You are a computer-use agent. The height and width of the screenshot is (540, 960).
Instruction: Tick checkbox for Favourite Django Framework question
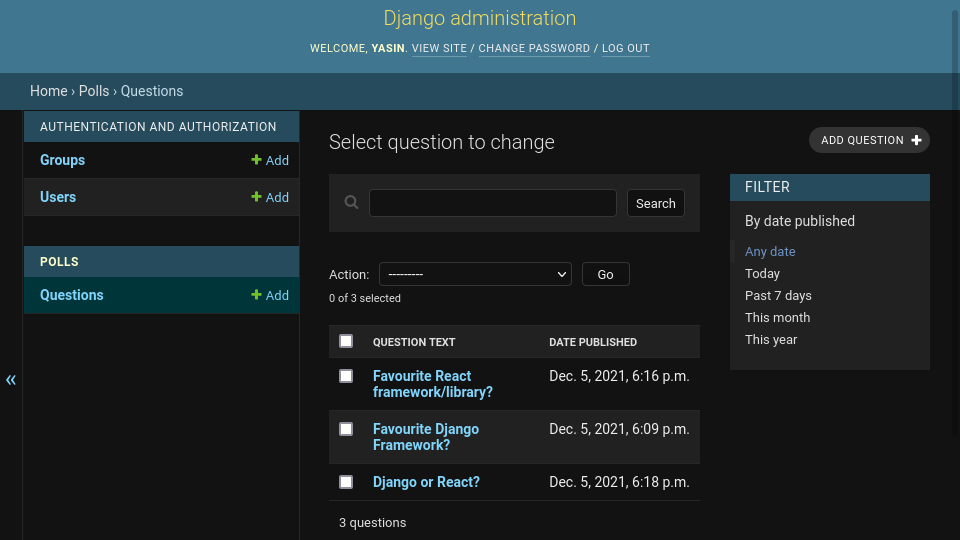click(x=346, y=429)
